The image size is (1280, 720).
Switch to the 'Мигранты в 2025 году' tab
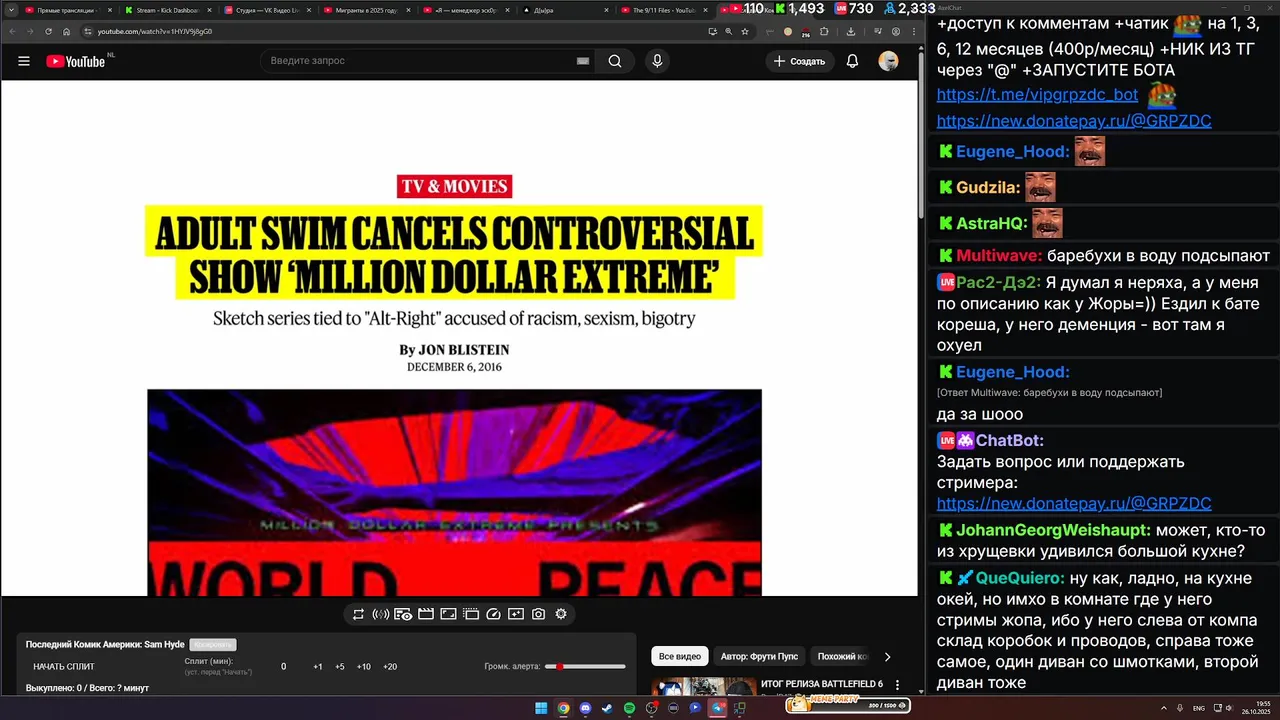(x=365, y=10)
